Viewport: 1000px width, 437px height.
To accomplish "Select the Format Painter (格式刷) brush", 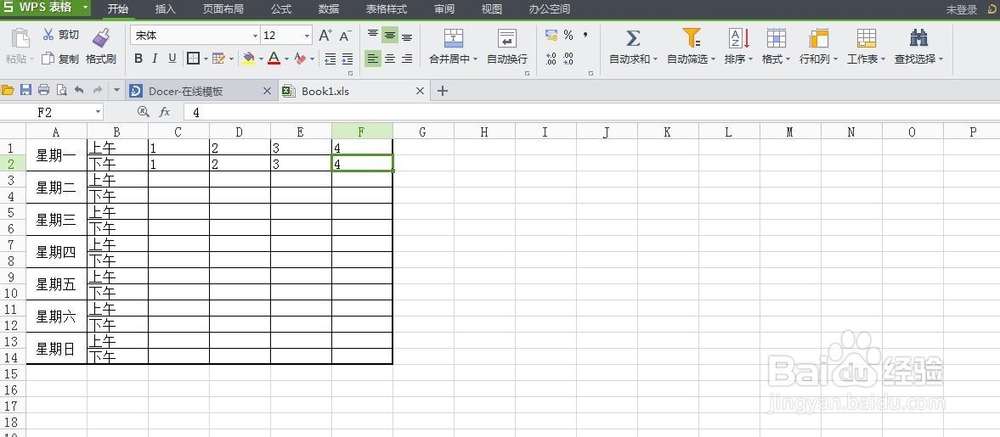I will click(100, 38).
